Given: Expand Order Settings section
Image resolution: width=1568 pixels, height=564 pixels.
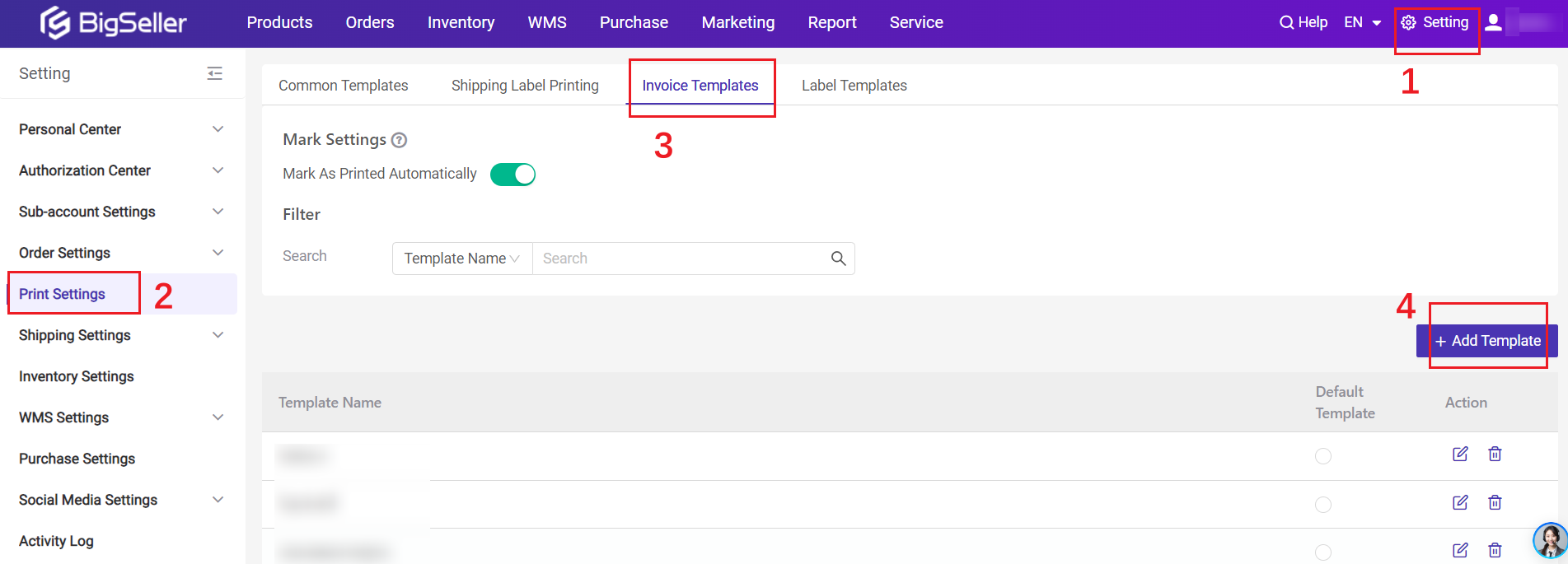Looking at the screenshot, I should 122,253.
